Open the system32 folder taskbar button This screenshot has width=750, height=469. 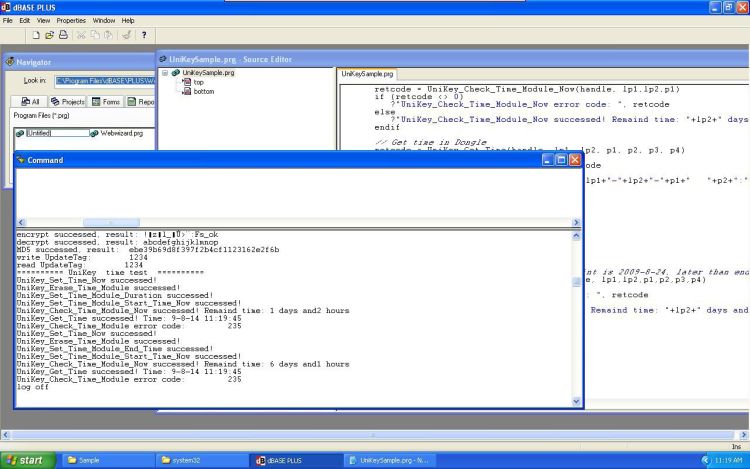coord(201,460)
